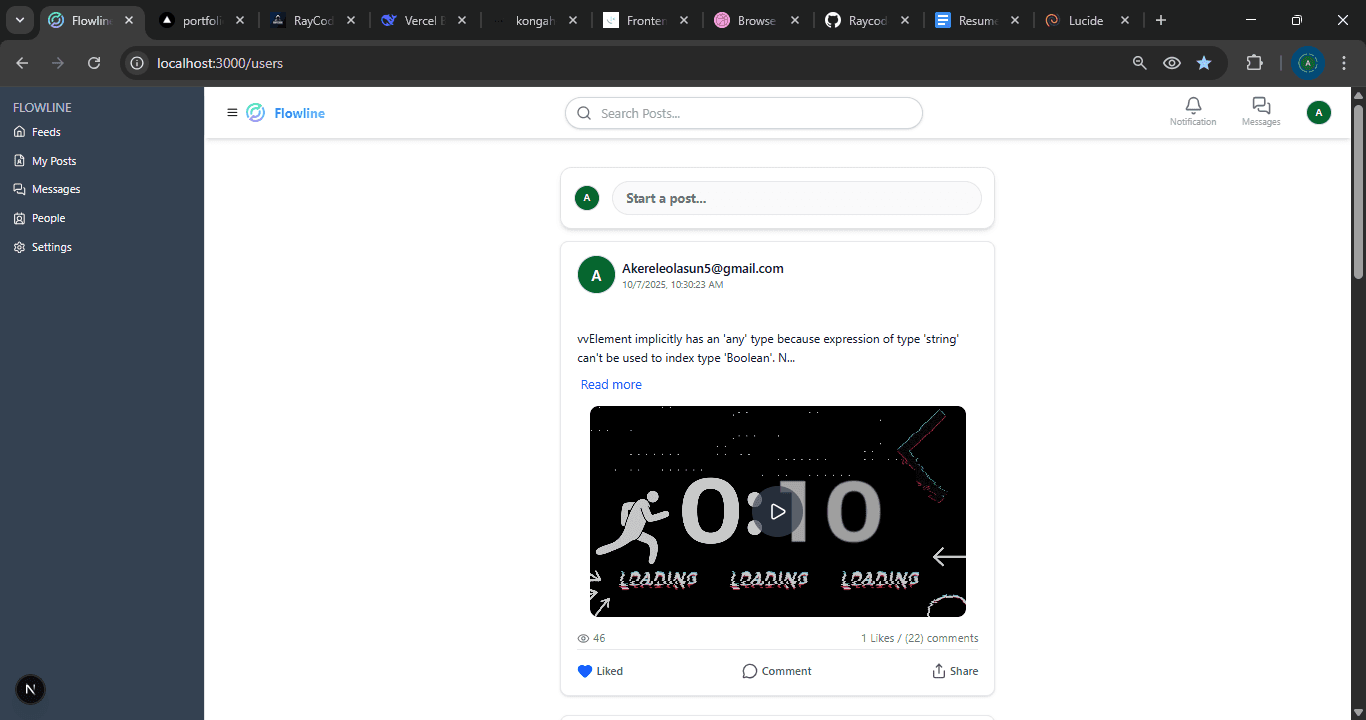Open Messages from the sidebar
1366x720 pixels.
(x=57, y=188)
